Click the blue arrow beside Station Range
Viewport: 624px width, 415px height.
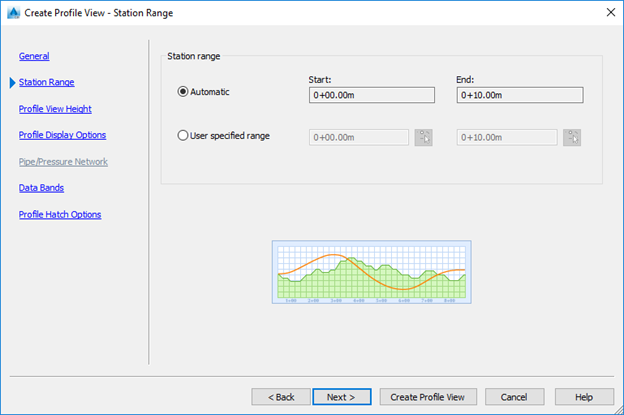click(x=11, y=83)
